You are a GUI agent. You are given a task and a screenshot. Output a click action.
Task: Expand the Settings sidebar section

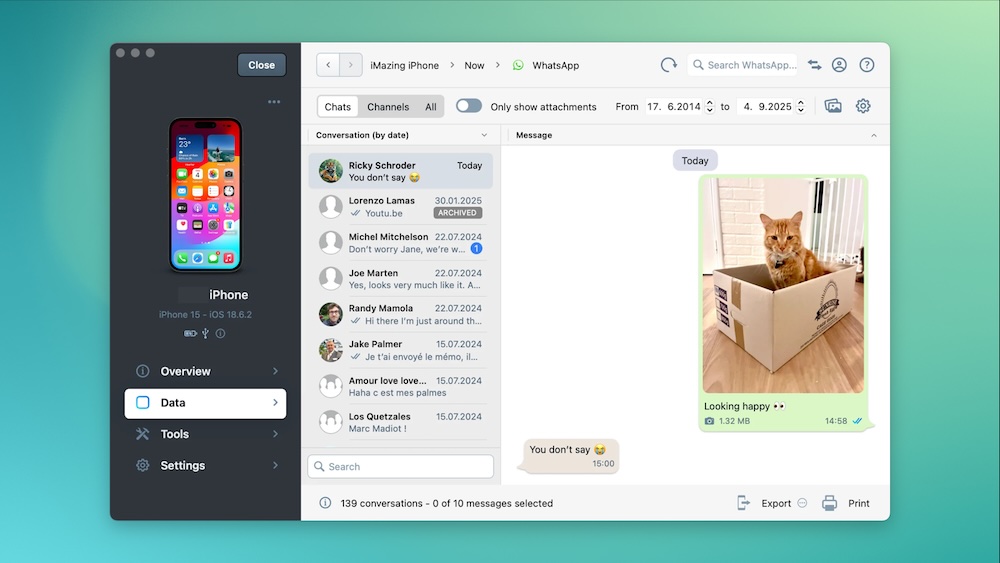point(205,465)
